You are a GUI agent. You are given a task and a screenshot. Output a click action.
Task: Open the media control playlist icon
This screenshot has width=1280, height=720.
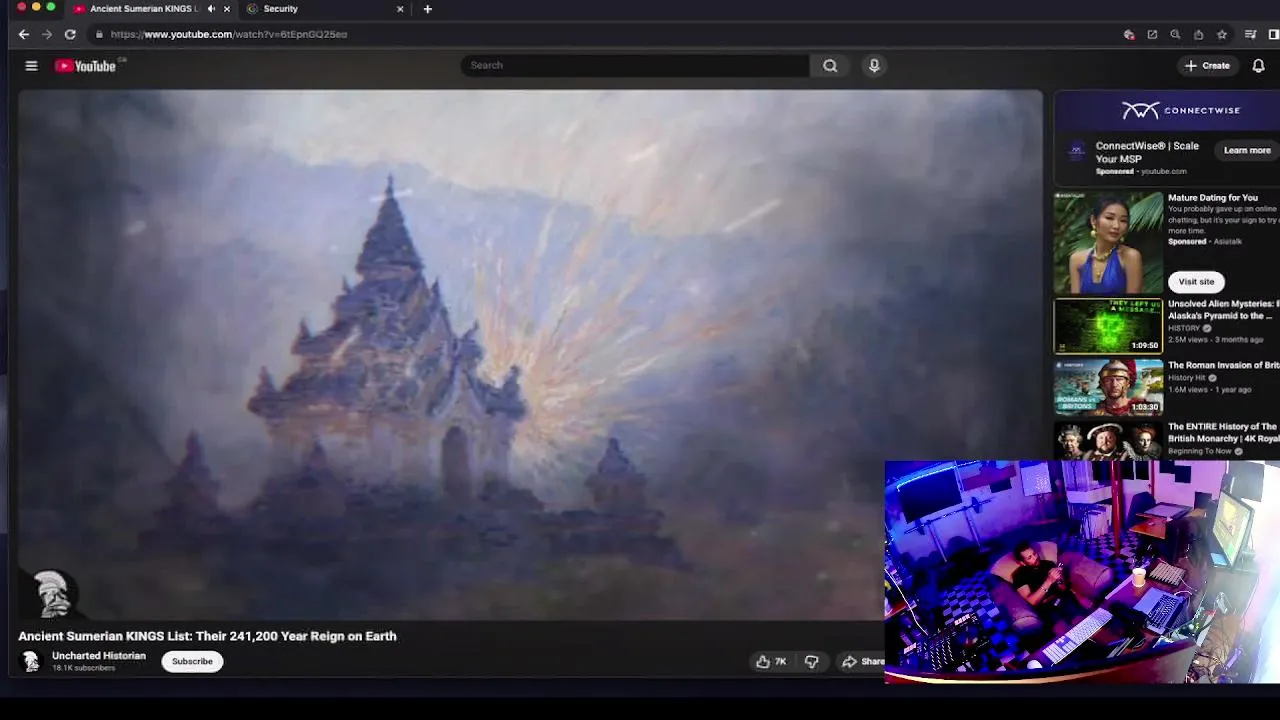point(1250,34)
